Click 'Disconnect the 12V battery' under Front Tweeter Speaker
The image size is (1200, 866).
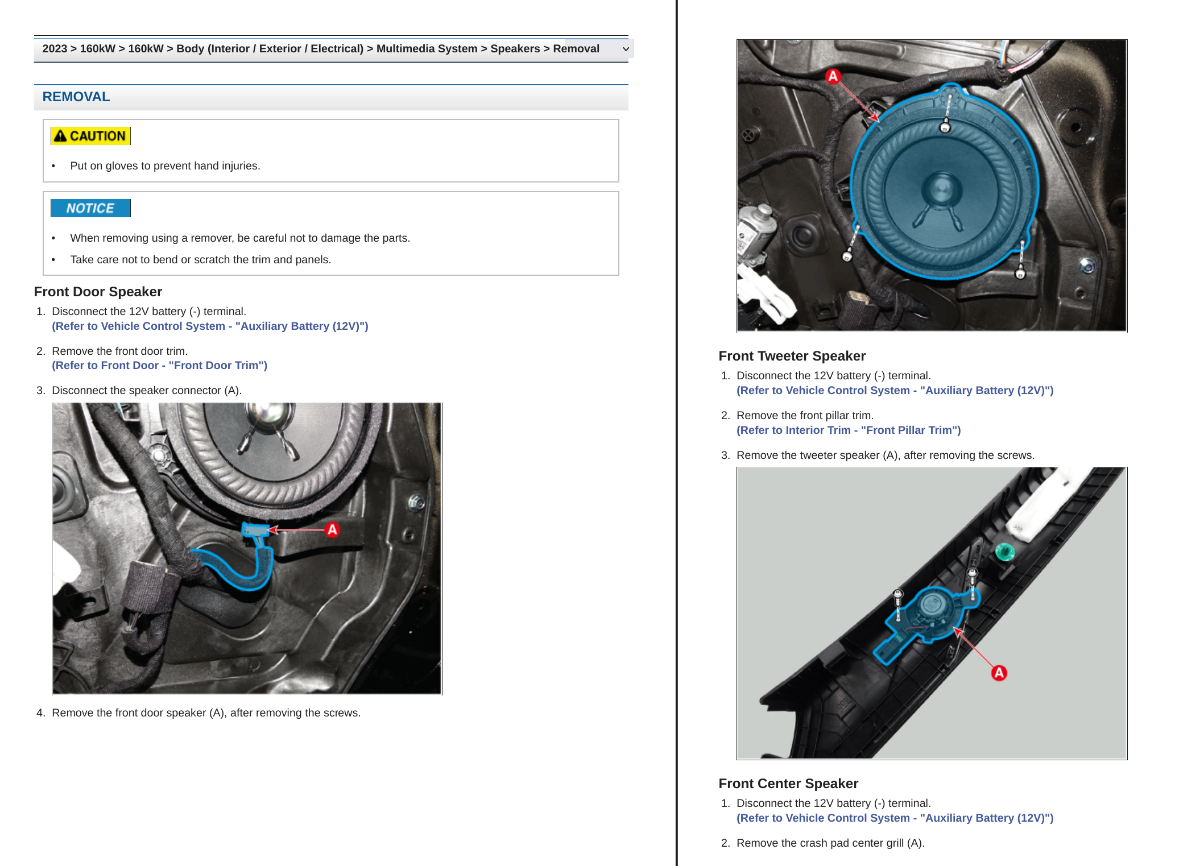(834, 376)
